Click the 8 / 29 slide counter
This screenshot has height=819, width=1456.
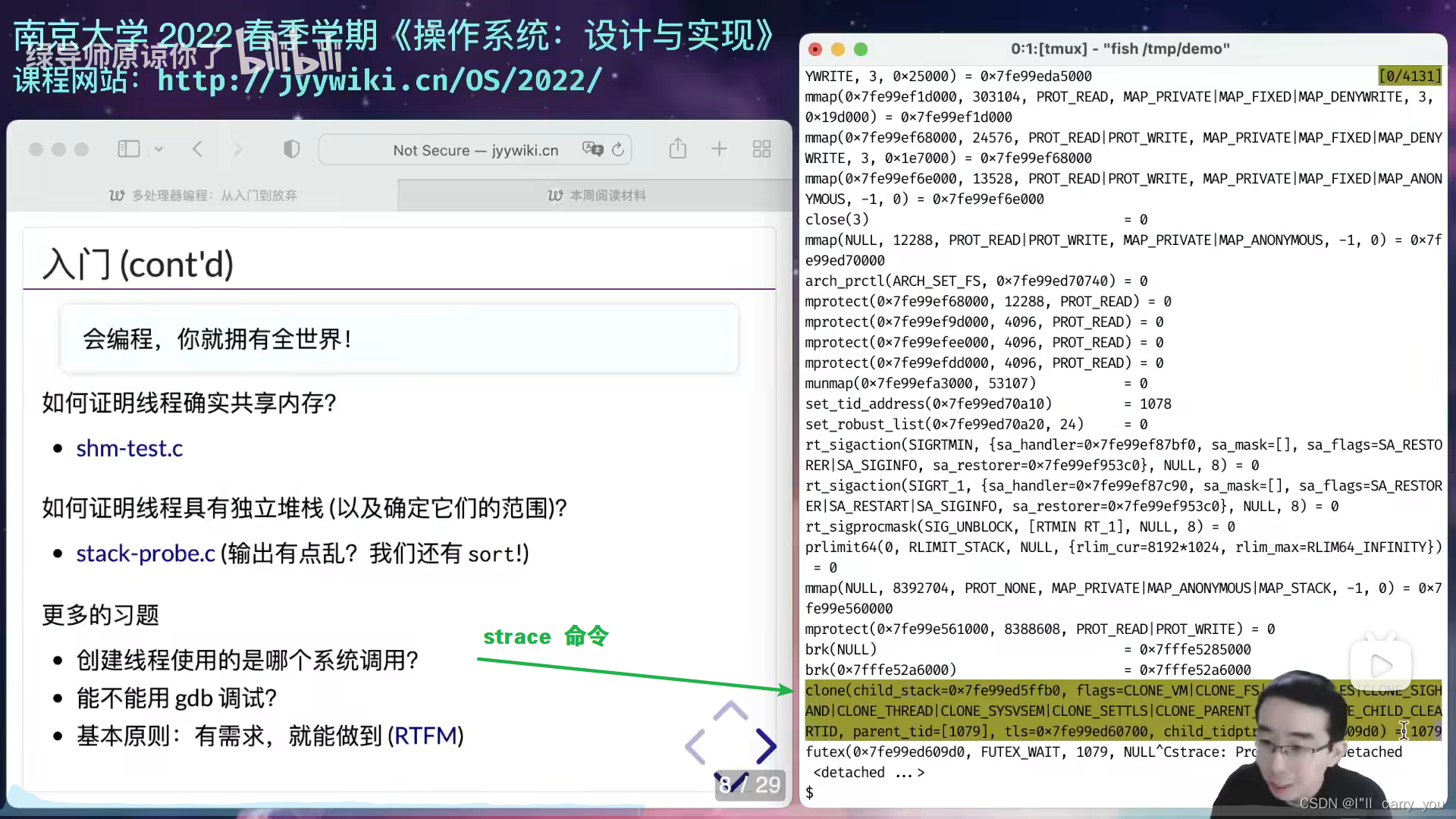[749, 785]
